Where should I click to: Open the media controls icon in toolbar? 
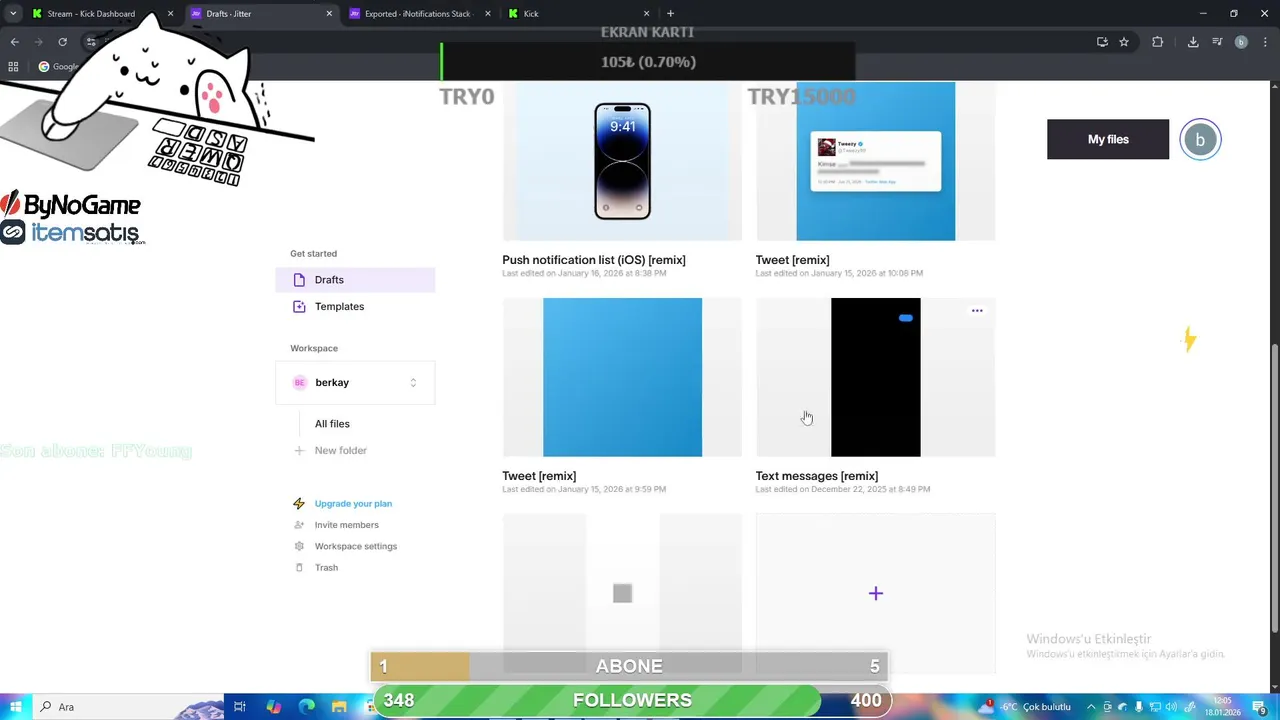point(1217,42)
